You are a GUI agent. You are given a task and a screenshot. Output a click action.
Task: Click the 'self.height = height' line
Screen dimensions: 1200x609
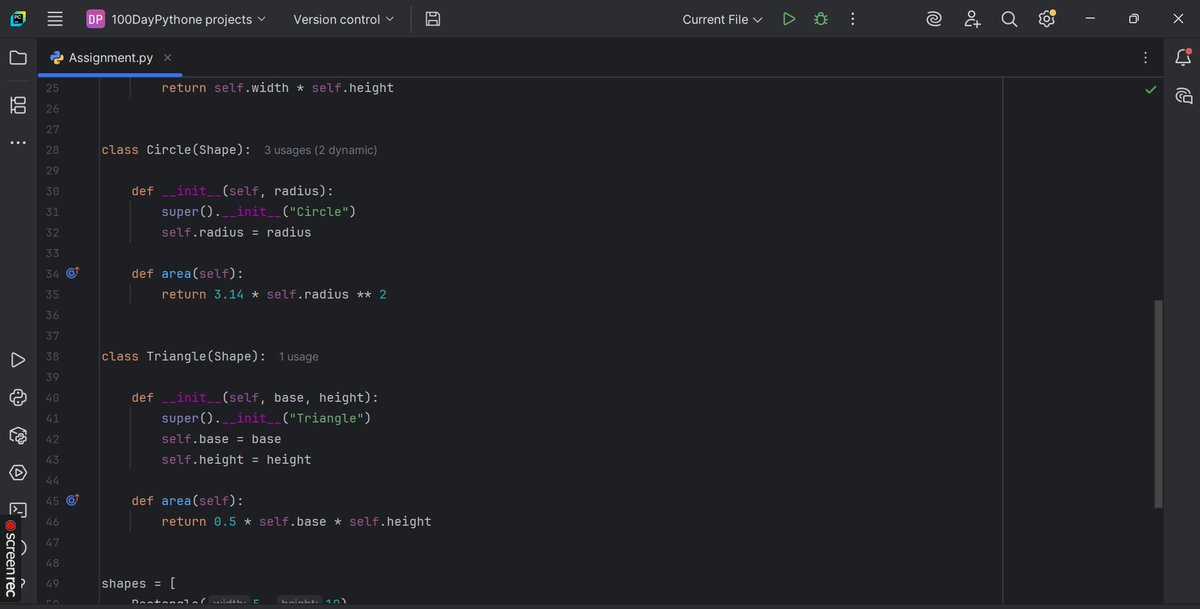(x=236, y=460)
